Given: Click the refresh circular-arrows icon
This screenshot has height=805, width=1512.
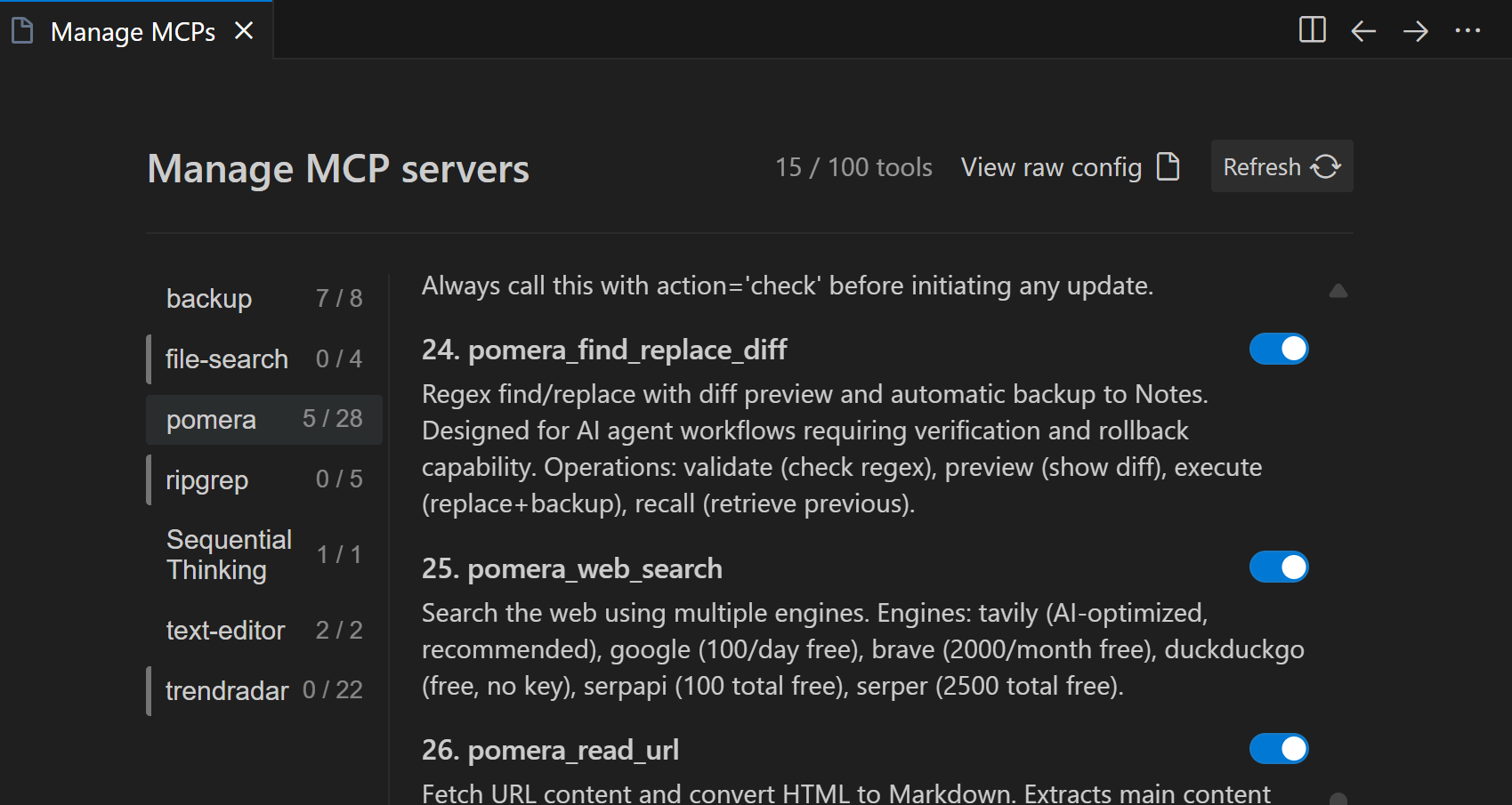Looking at the screenshot, I should 1325,165.
